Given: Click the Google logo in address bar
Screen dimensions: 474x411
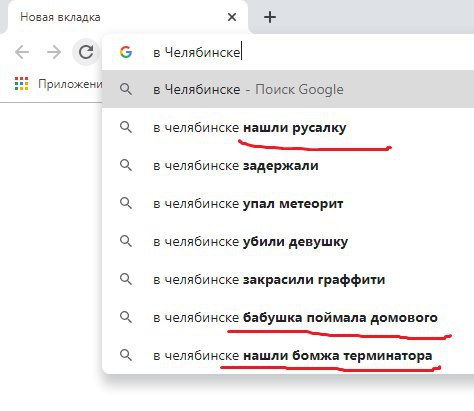Looking at the screenshot, I should [x=126, y=52].
